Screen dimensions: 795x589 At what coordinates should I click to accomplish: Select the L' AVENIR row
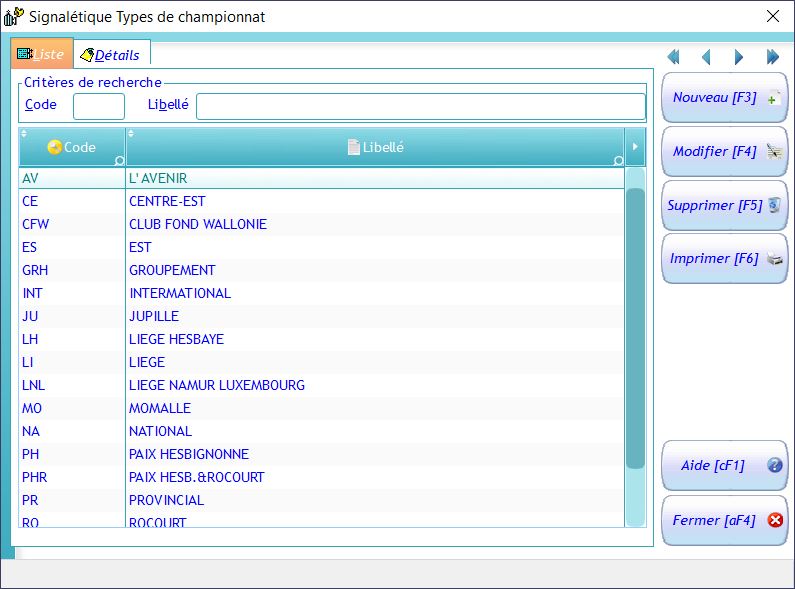(x=321, y=178)
